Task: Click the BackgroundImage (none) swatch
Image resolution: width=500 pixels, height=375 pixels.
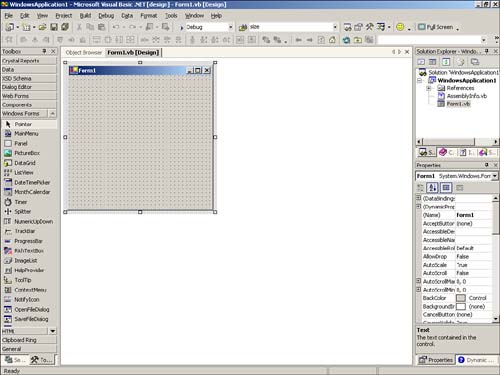Action: [461, 306]
